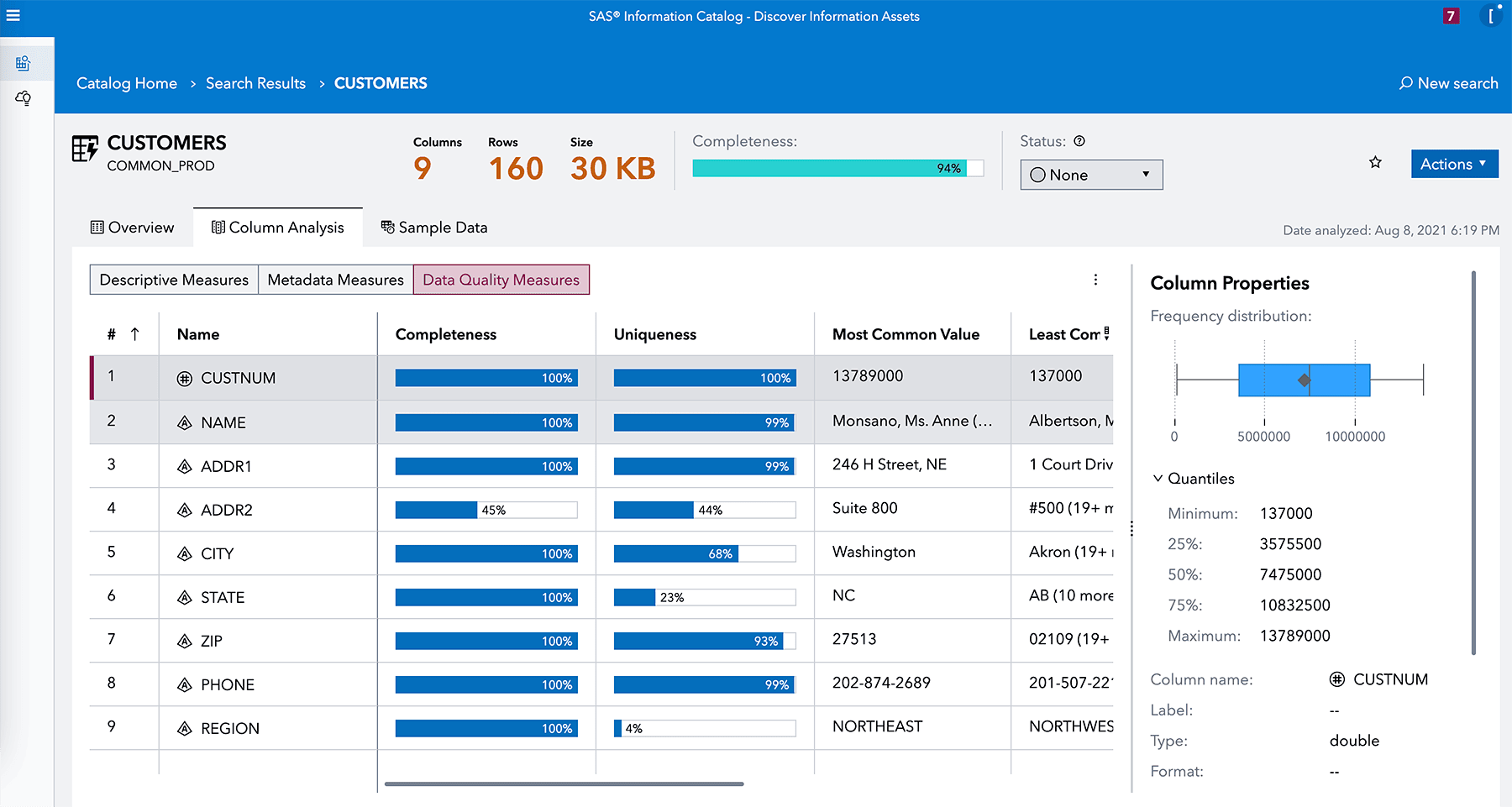The image size is (1512, 807).
Task: Sort by the Uniqueness column header
Action: [655, 334]
